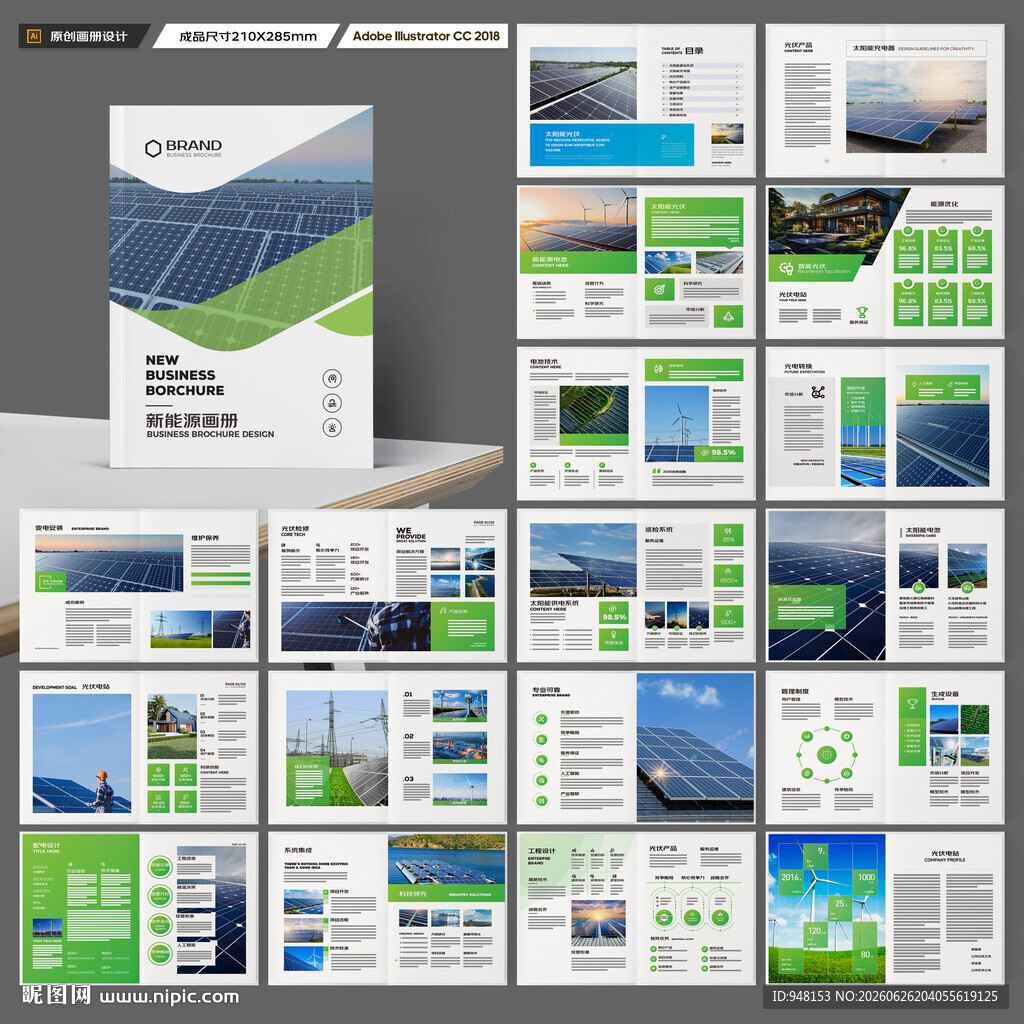Open the main brochure cover mockup
This screenshot has width=1024, height=1024.
[x=241, y=287]
